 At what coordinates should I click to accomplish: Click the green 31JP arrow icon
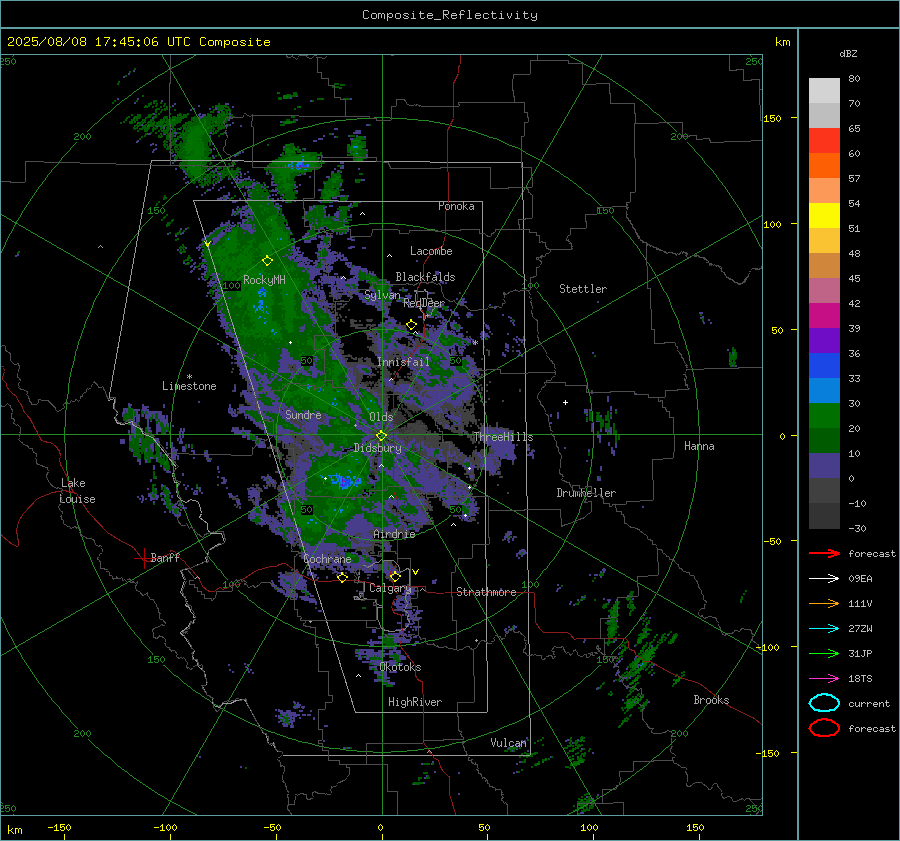pyautogui.click(x=824, y=653)
